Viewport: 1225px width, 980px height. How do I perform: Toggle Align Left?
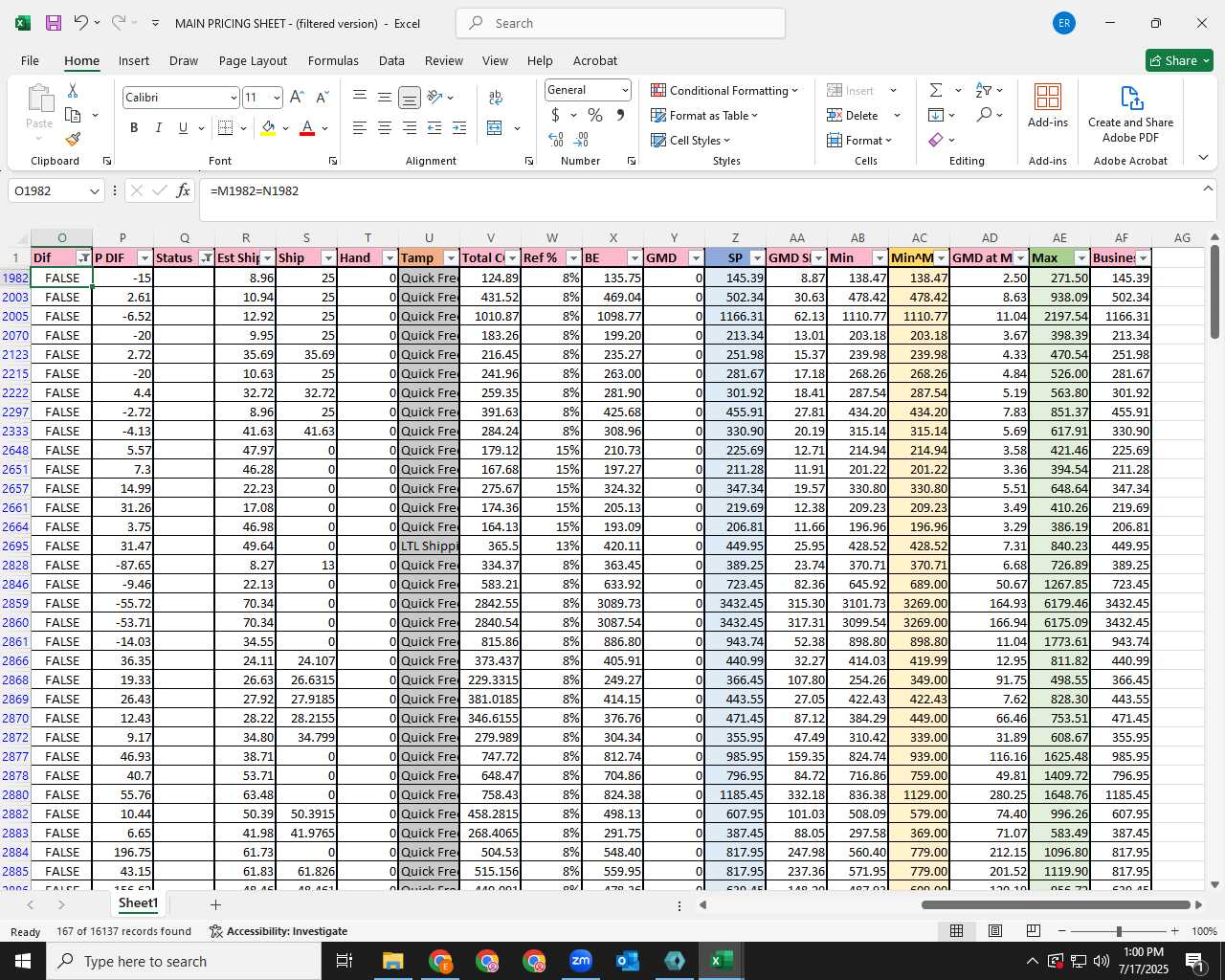pos(360,128)
